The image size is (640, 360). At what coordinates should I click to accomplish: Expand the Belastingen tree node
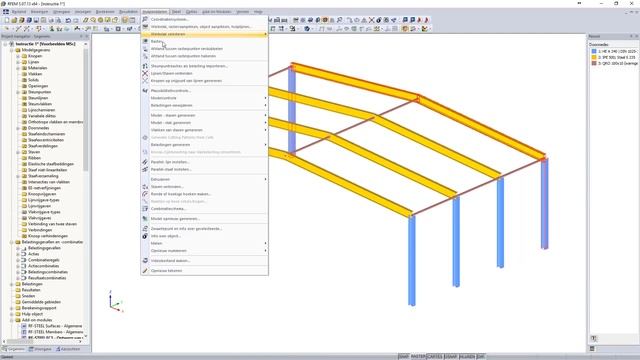point(12,284)
